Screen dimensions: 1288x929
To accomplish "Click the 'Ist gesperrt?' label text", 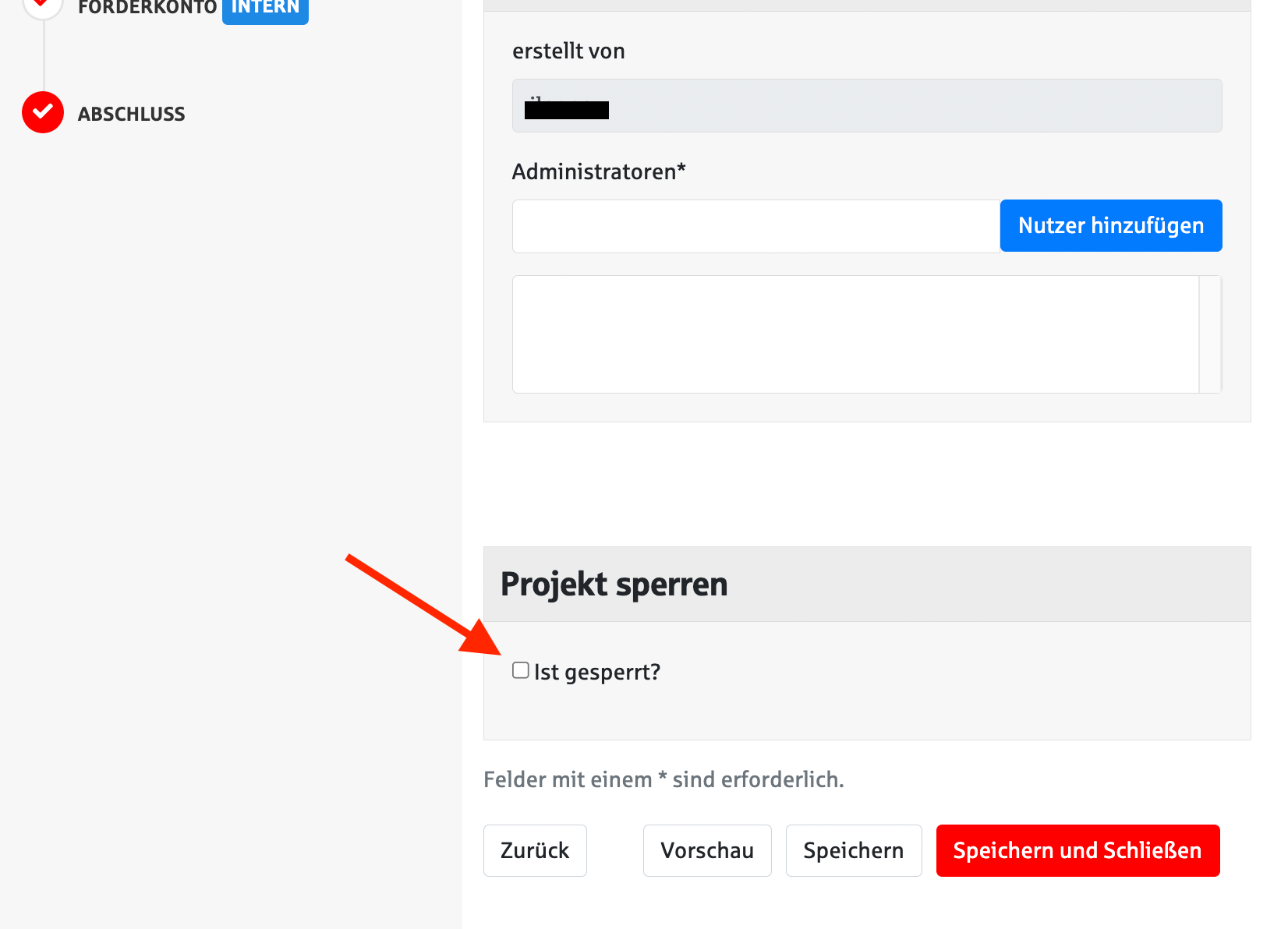I will pos(597,672).
